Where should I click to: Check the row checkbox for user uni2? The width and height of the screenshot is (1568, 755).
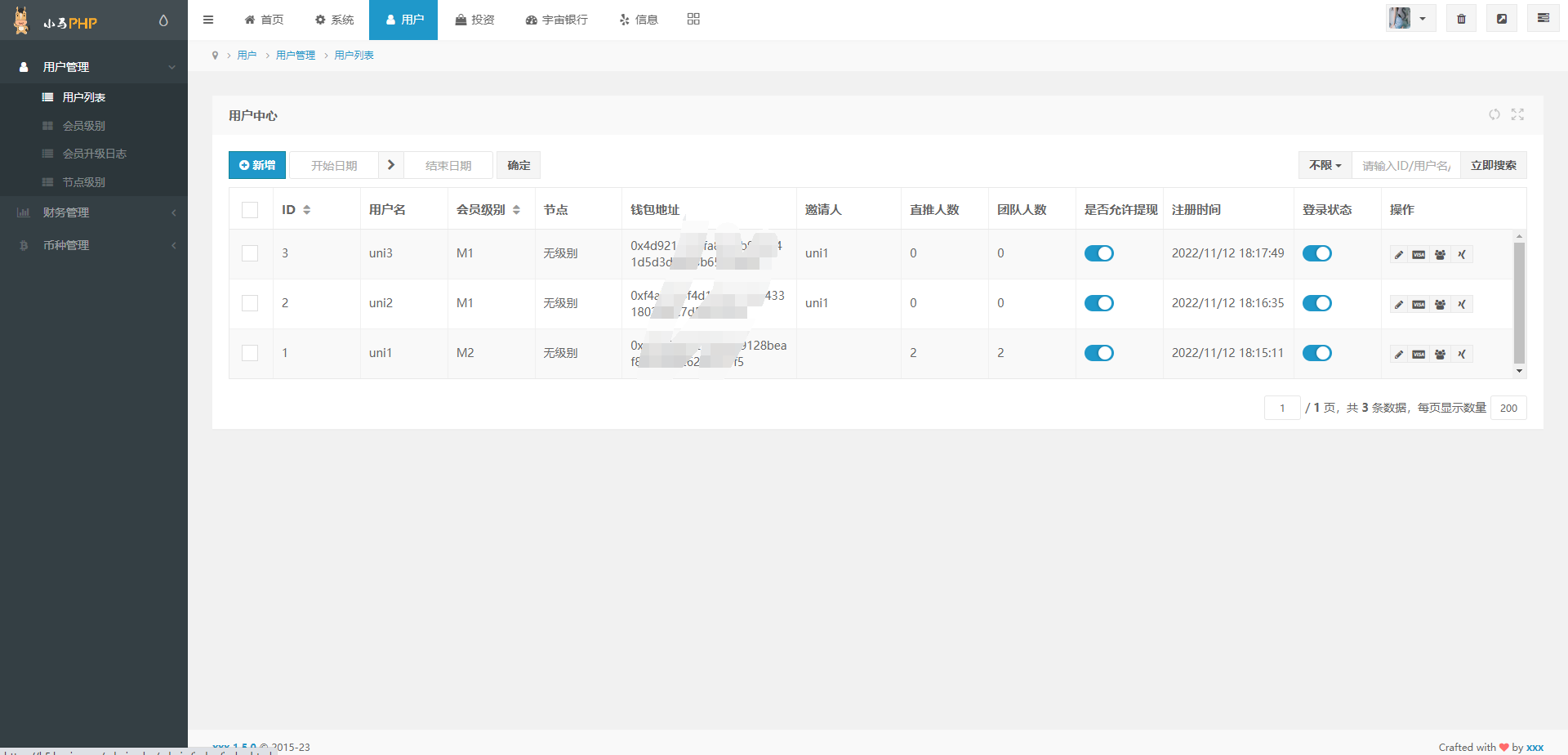pyautogui.click(x=250, y=303)
